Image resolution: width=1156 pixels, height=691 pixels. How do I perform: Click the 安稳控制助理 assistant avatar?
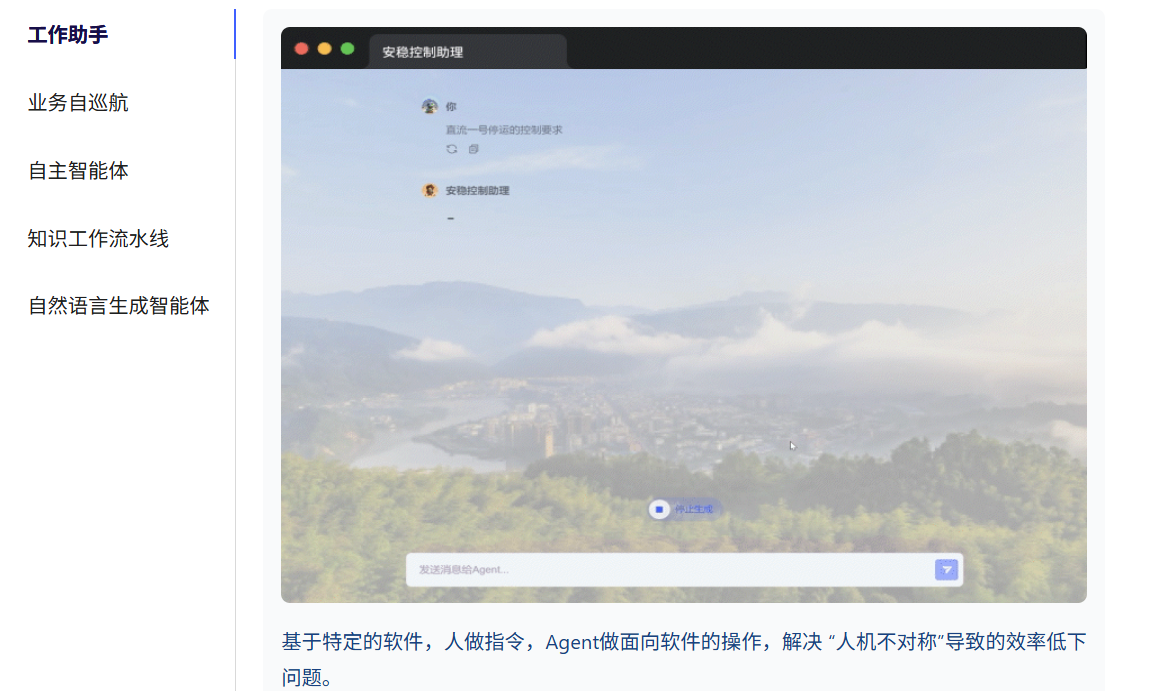tap(430, 190)
